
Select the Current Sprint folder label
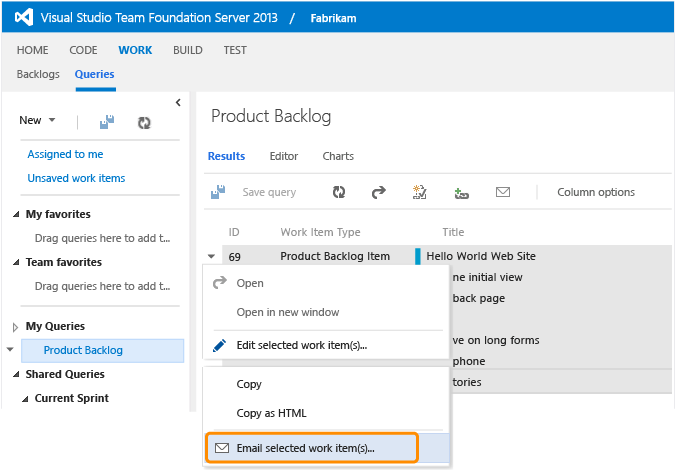[72, 398]
